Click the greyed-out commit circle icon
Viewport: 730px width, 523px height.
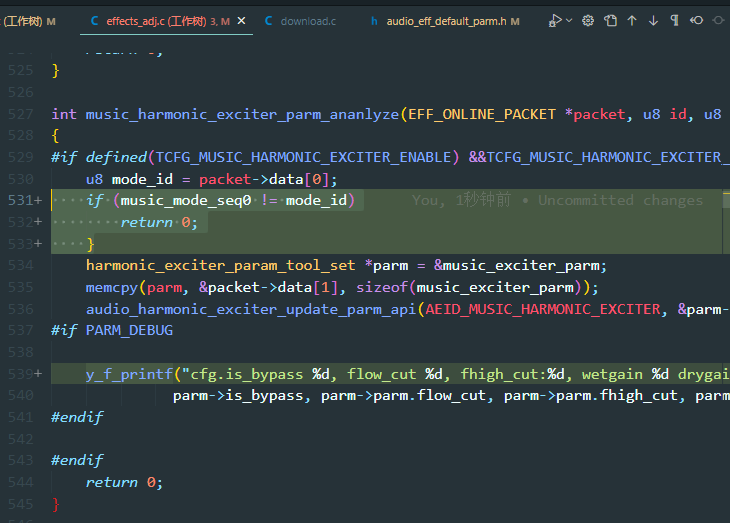[x=719, y=20]
